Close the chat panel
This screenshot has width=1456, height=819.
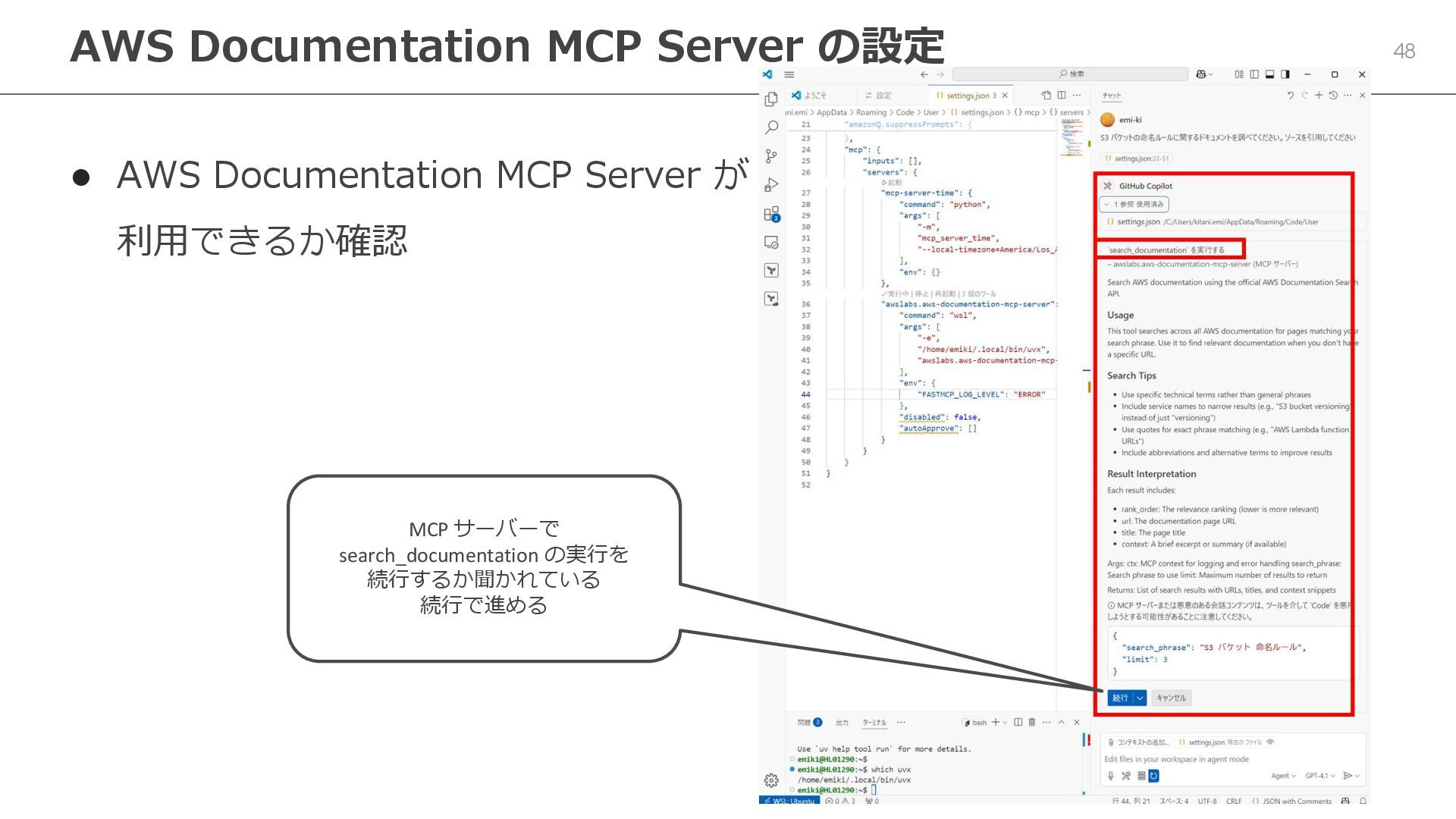click(1363, 96)
